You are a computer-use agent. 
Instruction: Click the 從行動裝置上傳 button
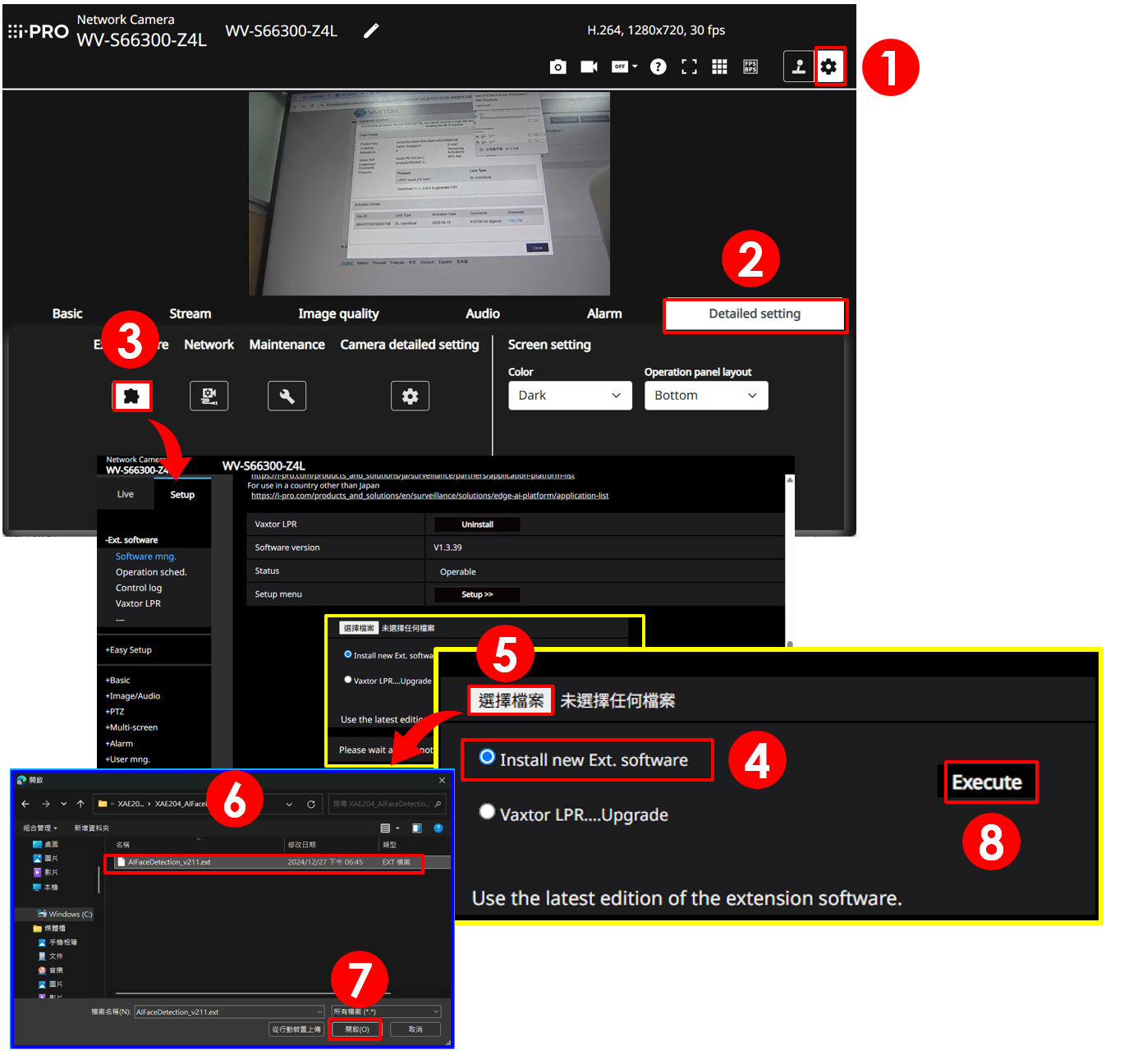296,1030
